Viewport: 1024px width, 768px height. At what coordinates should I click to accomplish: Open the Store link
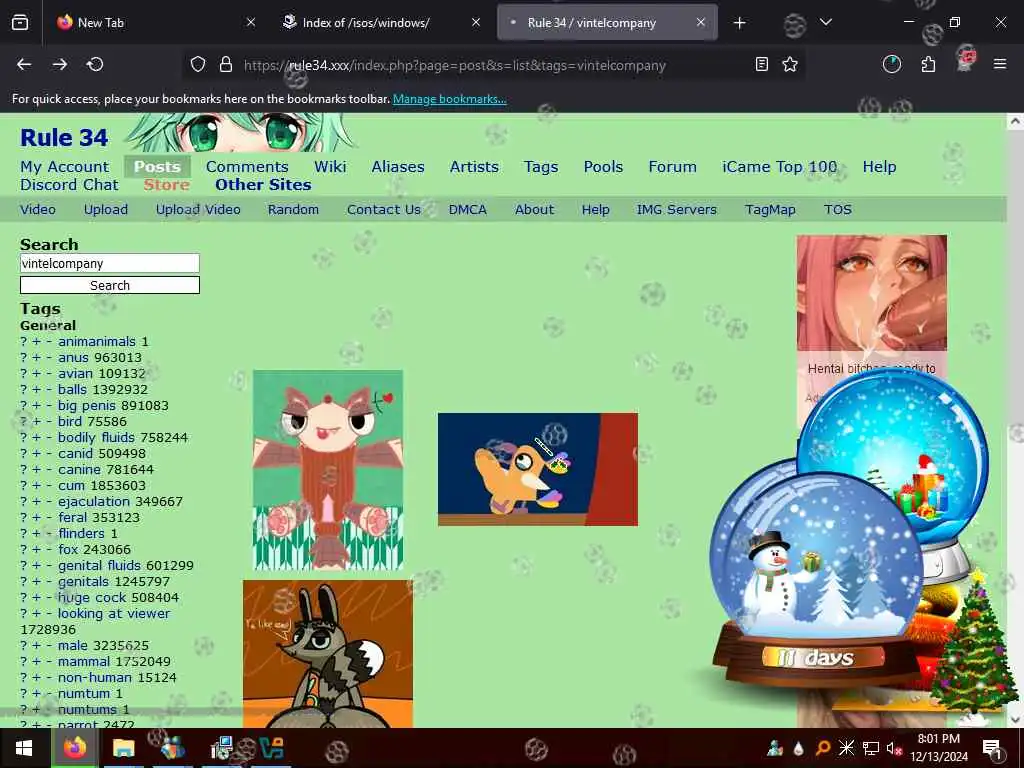point(167,185)
